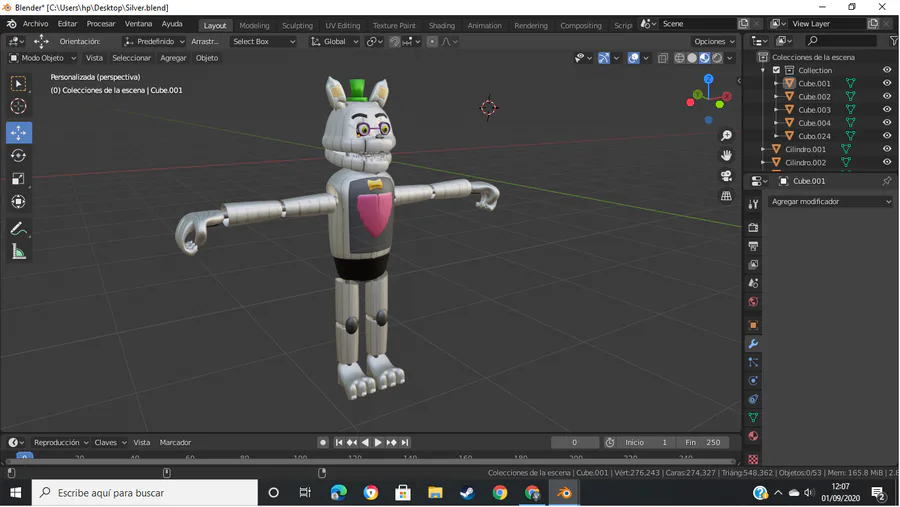This screenshot has width=900, height=507.
Task: Click the Inicio start frame field
Action: coord(646,442)
